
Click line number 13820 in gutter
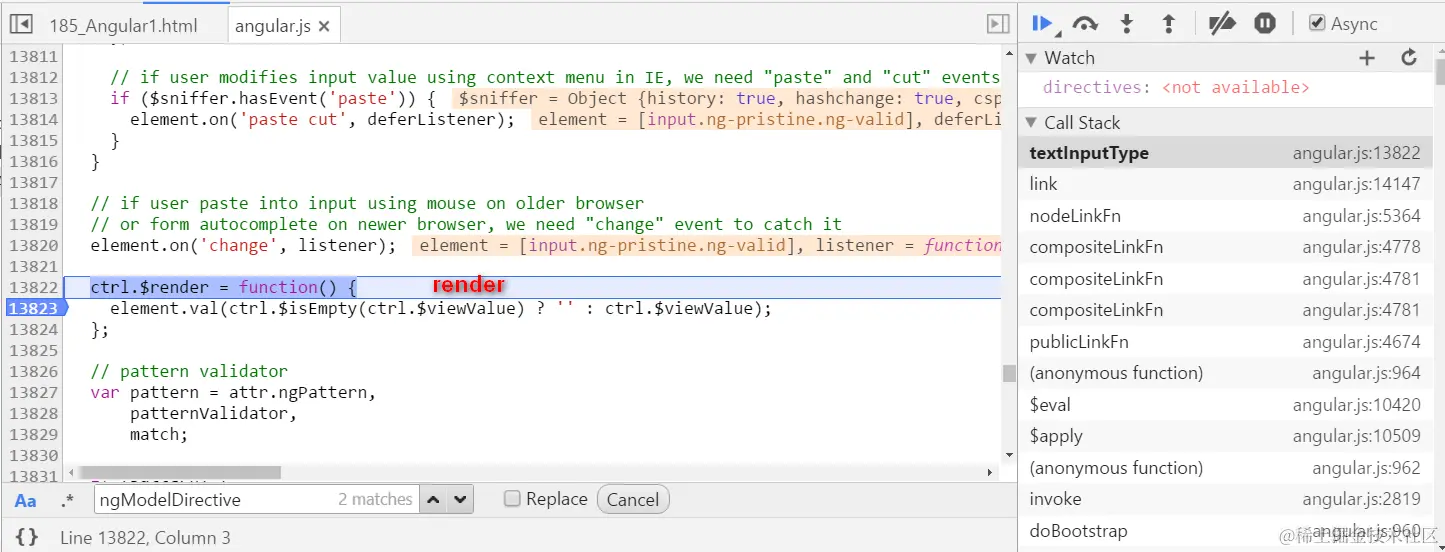click(33, 245)
